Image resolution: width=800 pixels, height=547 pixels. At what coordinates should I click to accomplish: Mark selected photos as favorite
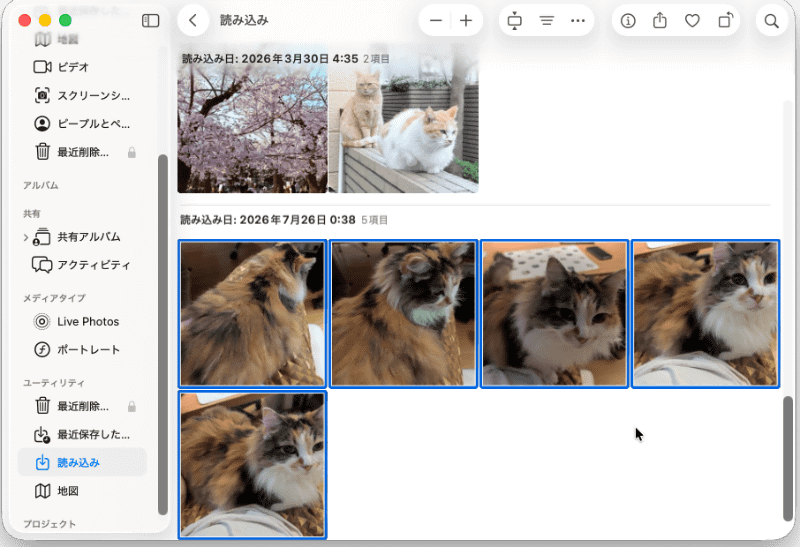(x=692, y=20)
